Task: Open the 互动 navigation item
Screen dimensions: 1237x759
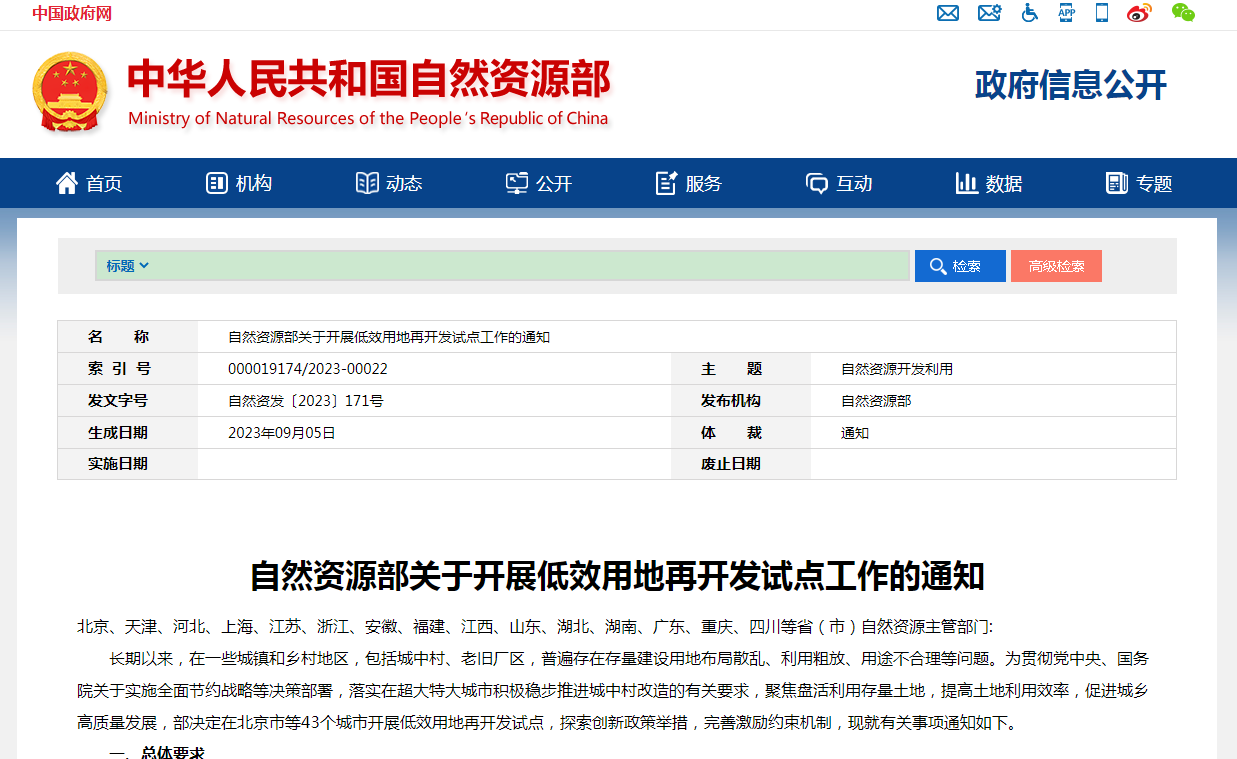Action: (x=839, y=183)
